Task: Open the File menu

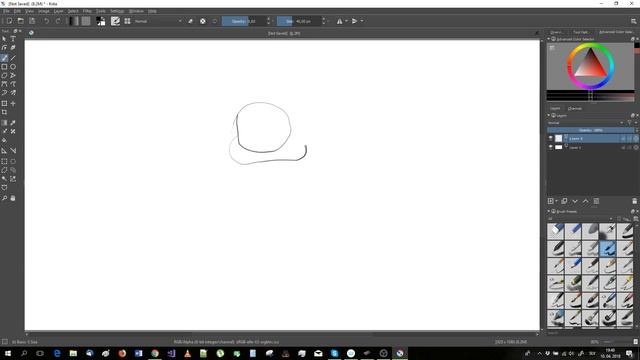Action: 7,11
